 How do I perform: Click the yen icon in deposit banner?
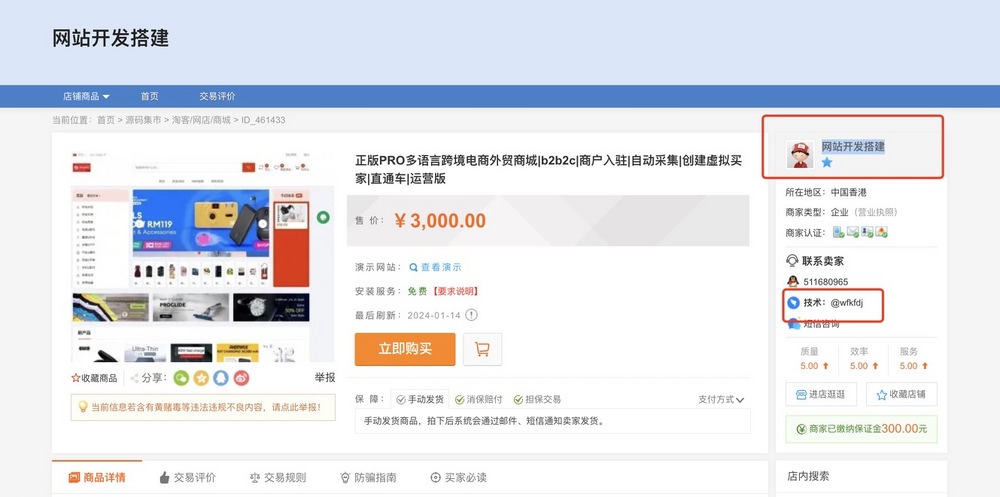click(800, 429)
